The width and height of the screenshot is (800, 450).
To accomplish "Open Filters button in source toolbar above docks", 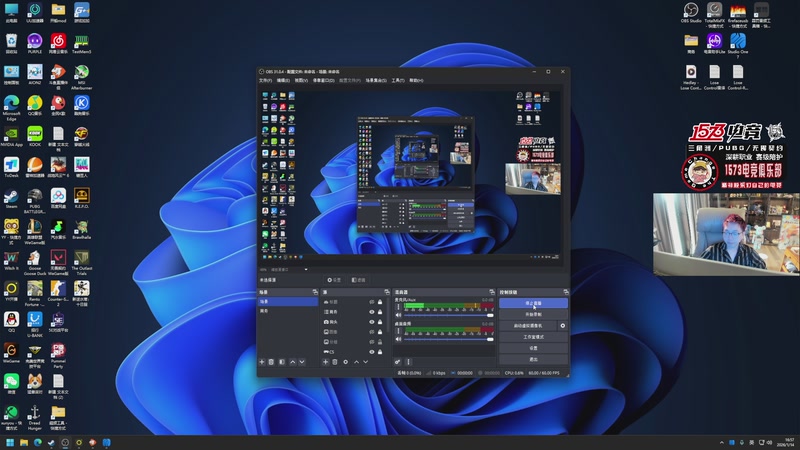I will pos(359,280).
